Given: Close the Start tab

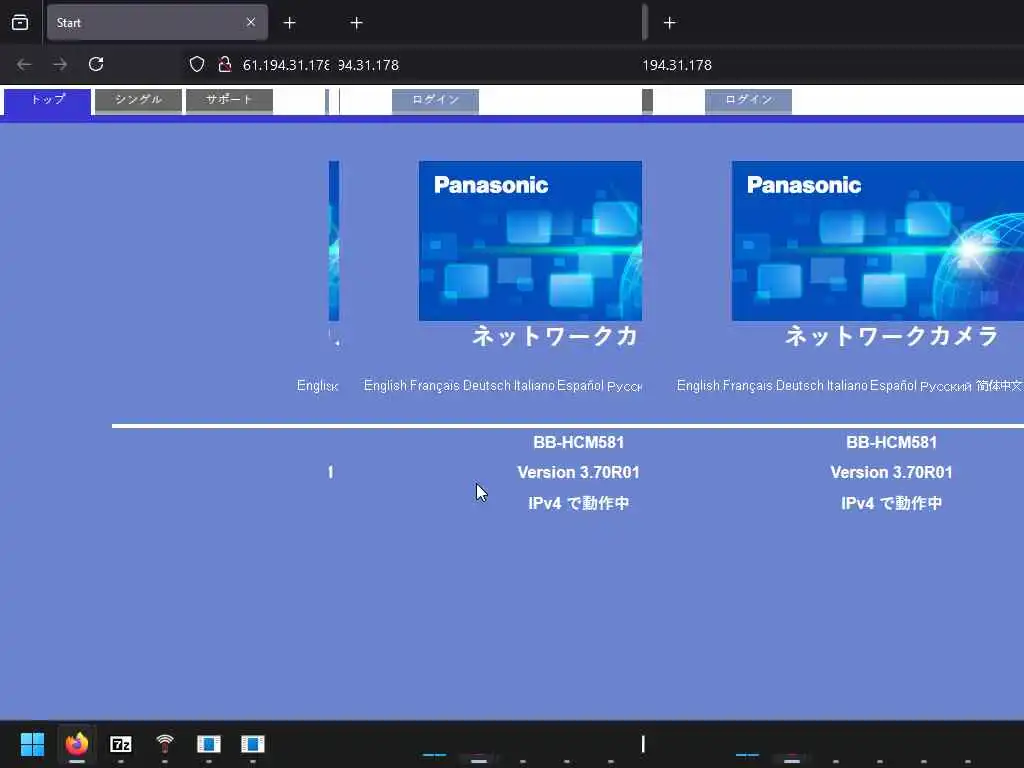Looking at the screenshot, I should click(x=251, y=23).
